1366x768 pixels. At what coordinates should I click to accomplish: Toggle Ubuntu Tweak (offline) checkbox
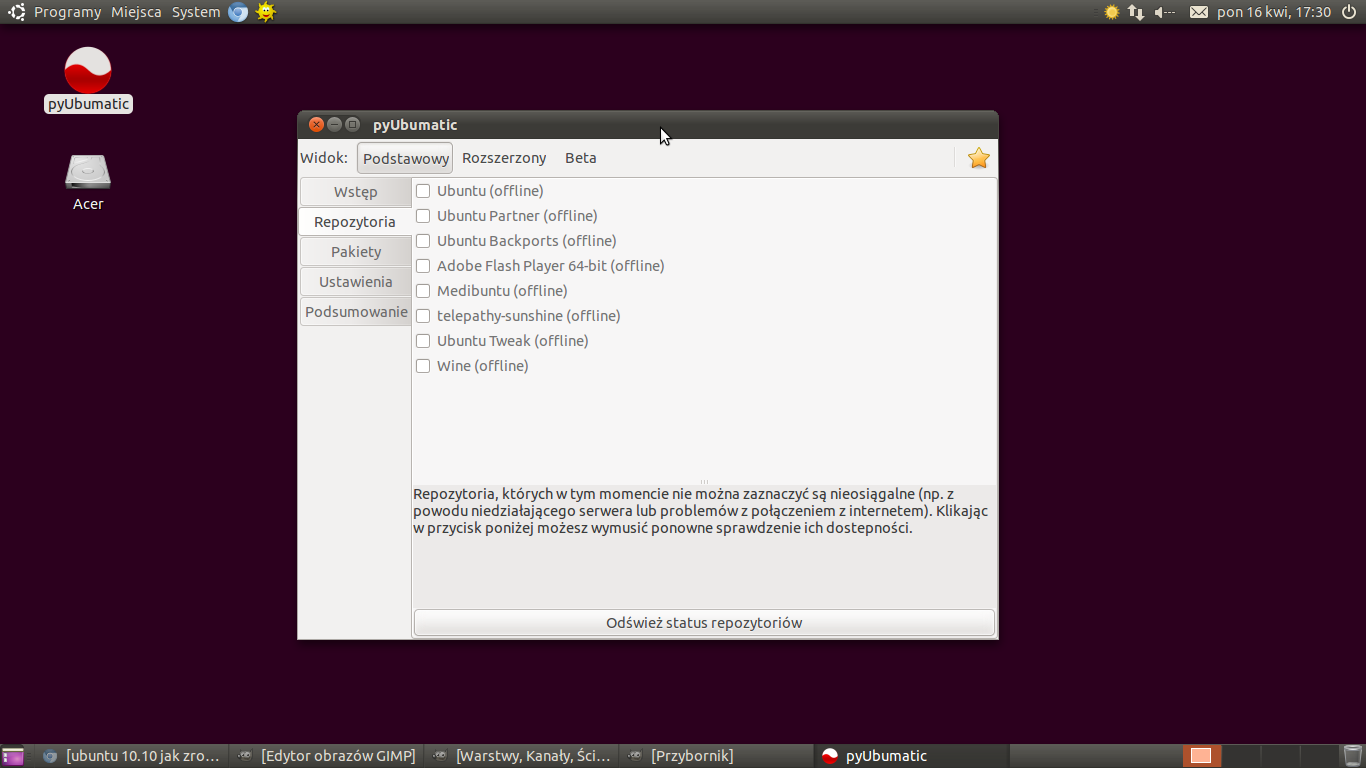pyautogui.click(x=423, y=341)
